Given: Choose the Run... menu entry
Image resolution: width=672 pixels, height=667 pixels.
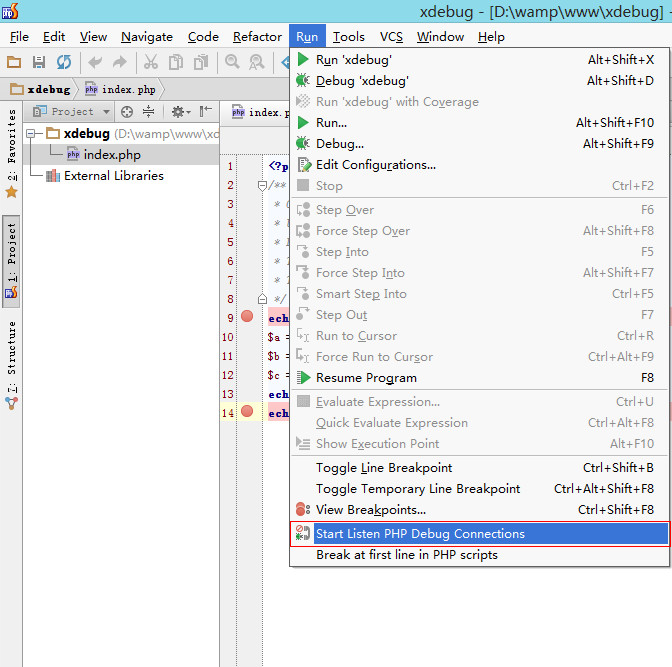Looking at the screenshot, I should (480, 123).
